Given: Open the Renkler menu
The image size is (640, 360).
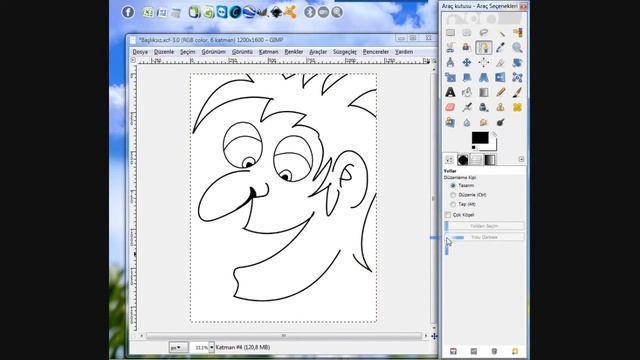Looking at the screenshot, I should point(294,52).
